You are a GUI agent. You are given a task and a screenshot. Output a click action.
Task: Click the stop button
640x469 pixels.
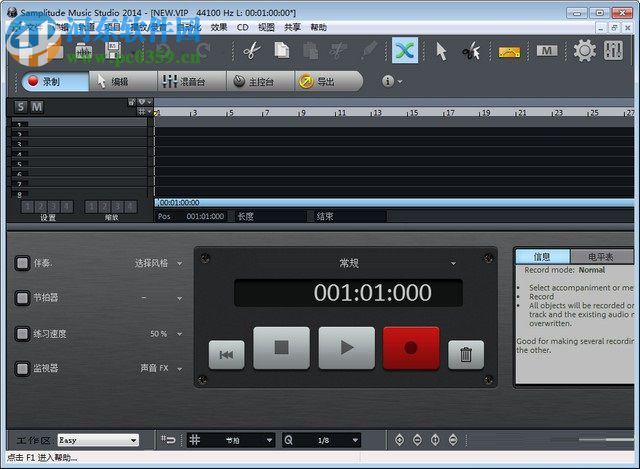pyautogui.click(x=282, y=348)
